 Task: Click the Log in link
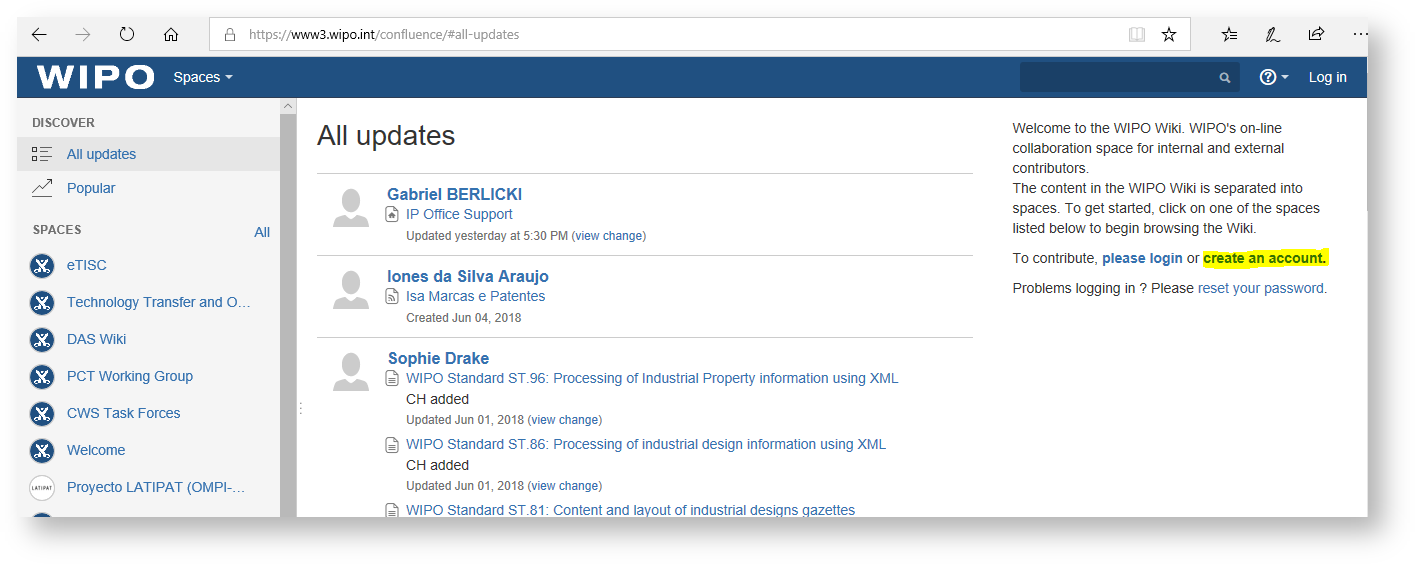click(x=1327, y=77)
